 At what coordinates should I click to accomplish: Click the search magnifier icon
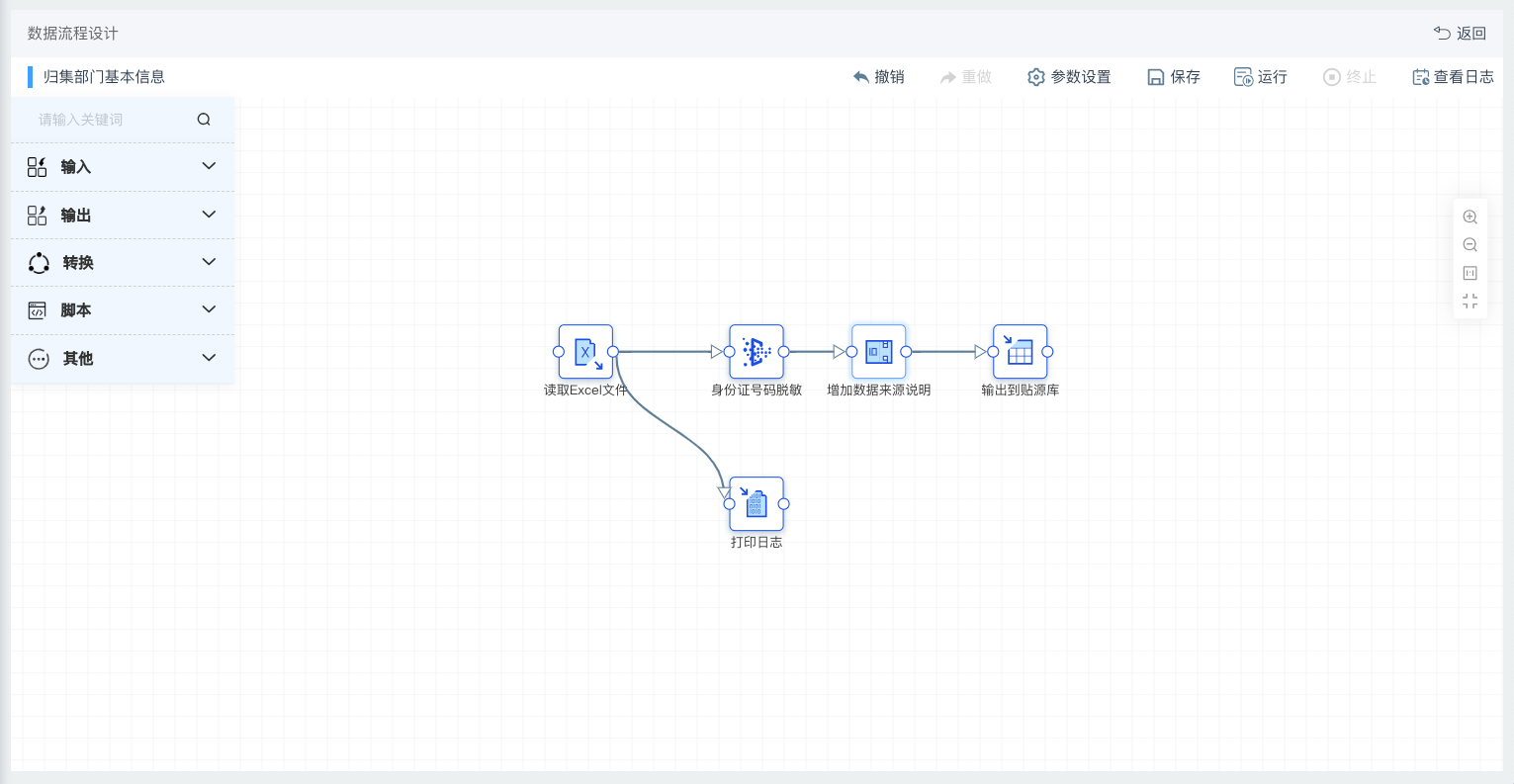tap(204, 119)
